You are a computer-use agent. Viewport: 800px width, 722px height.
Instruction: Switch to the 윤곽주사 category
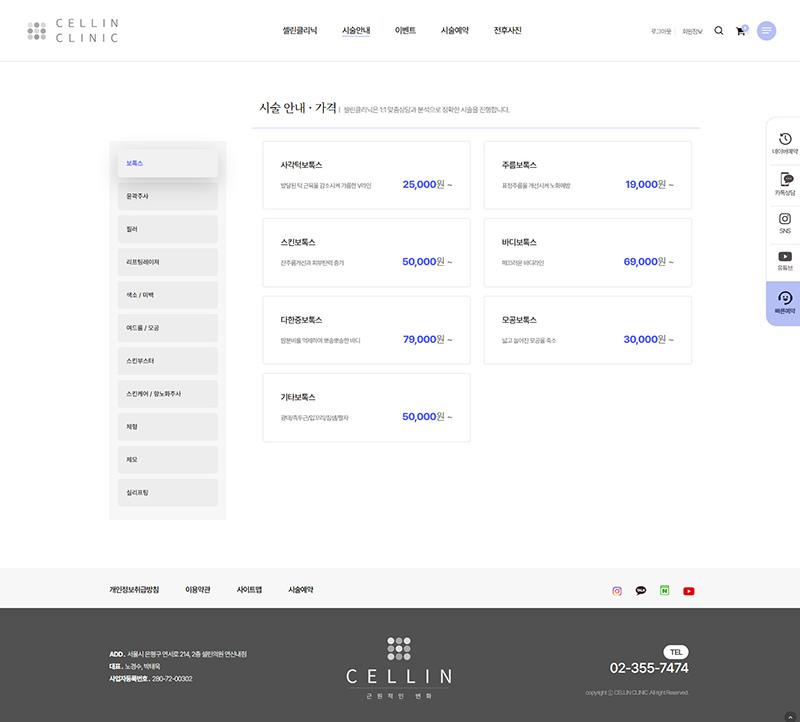point(168,196)
